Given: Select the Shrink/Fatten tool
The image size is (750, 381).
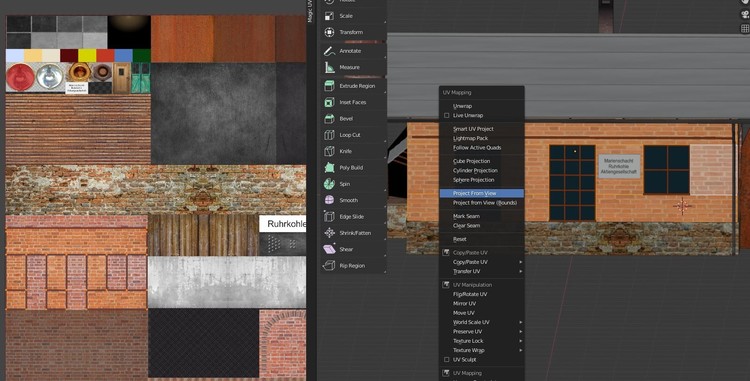Looking at the screenshot, I should (353, 233).
